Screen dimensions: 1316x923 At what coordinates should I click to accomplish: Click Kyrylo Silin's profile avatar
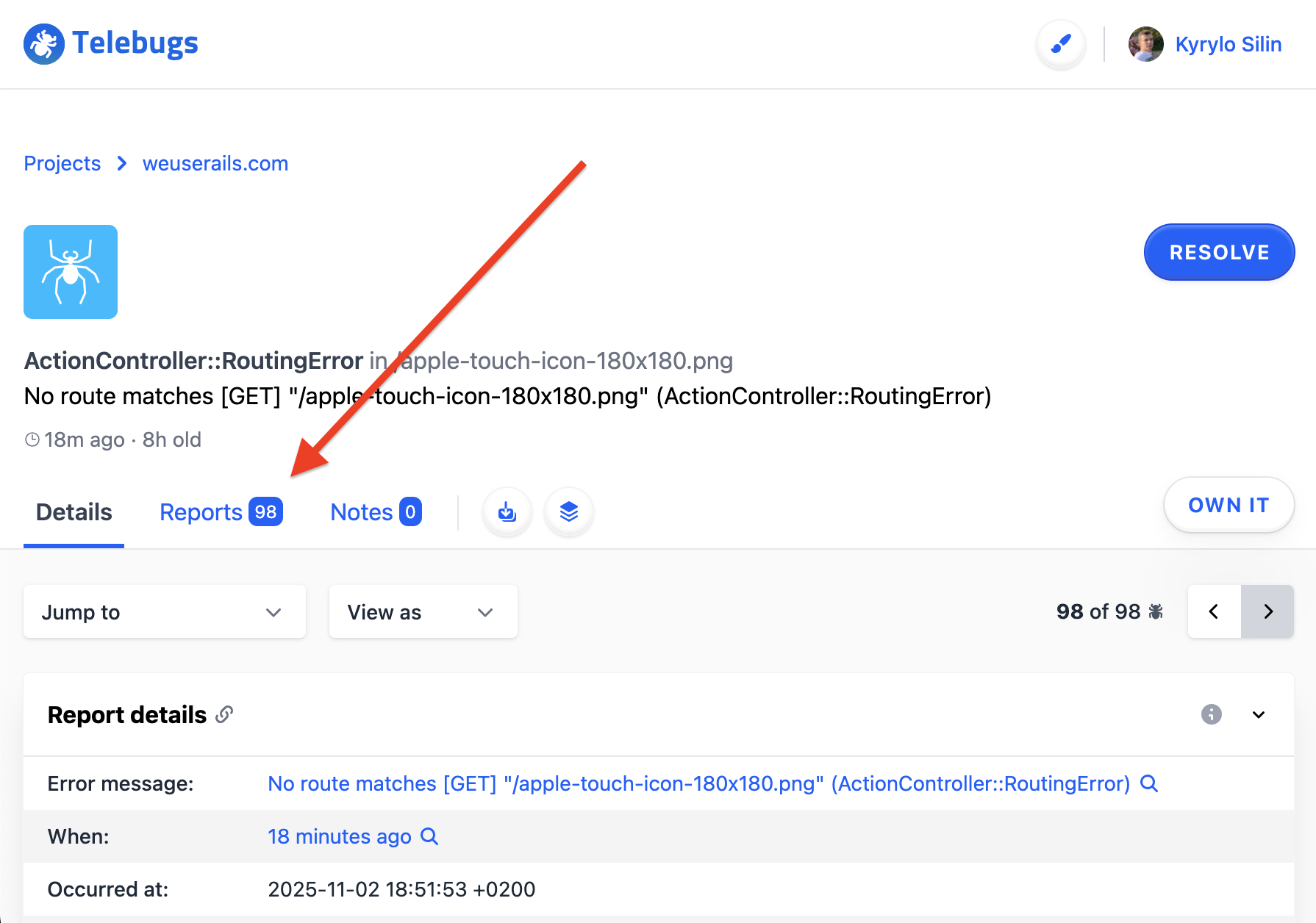[1145, 44]
